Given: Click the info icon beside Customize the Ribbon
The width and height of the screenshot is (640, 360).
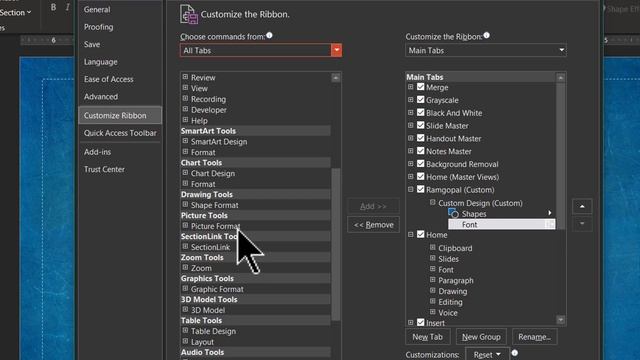Looking at the screenshot, I should pyautogui.click(x=487, y=36).
